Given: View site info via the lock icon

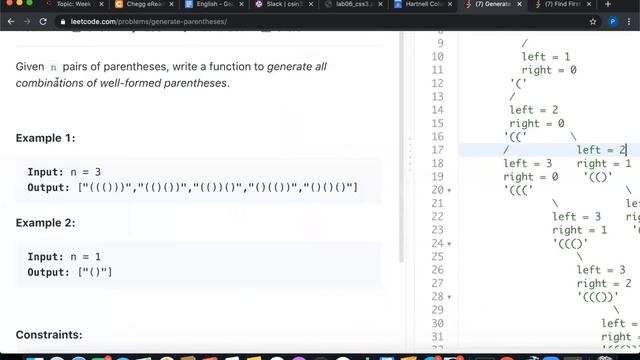Looking at the screenshot, I should [62, 22].
